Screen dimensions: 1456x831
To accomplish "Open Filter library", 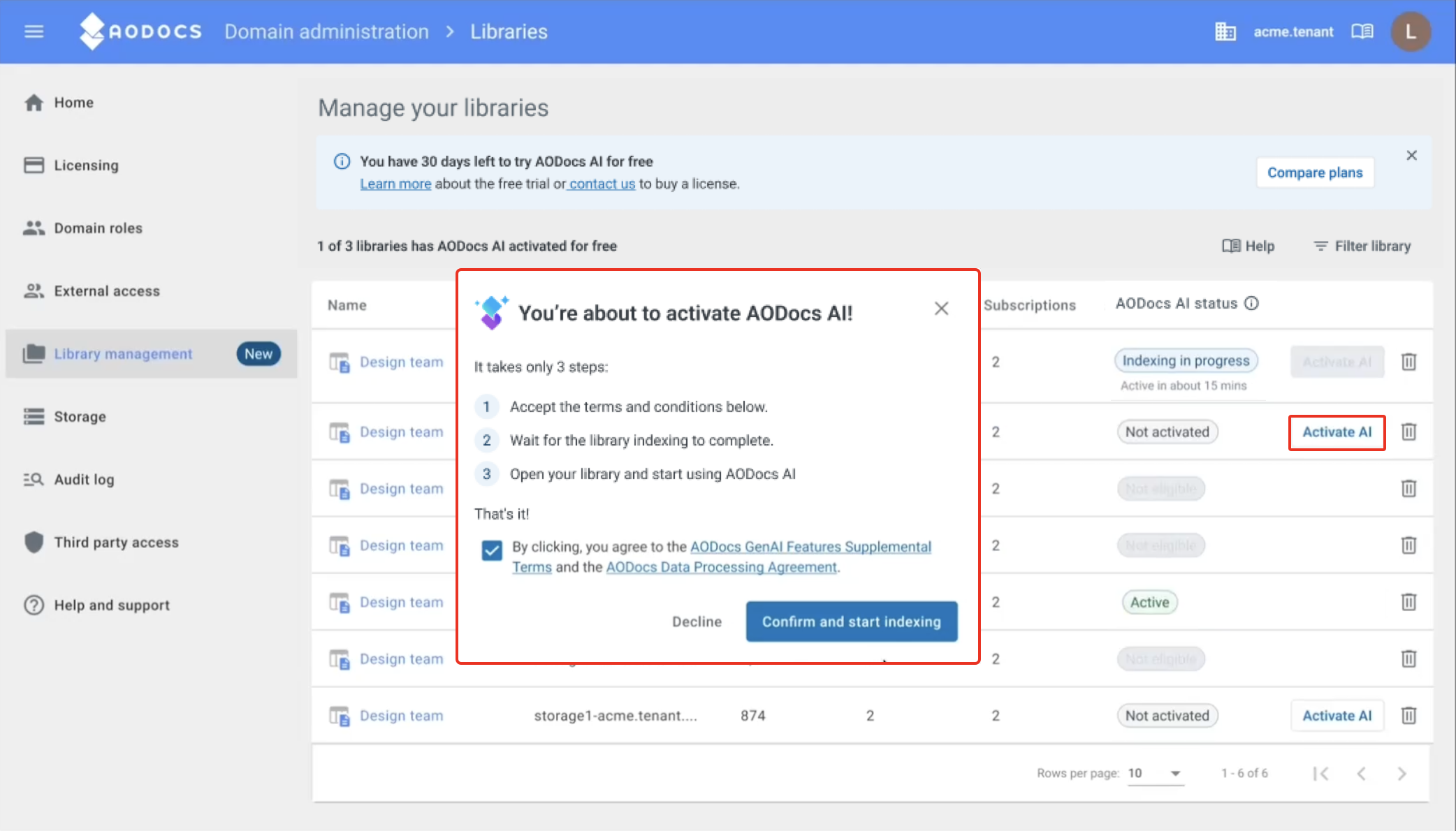I will (x=1362, y=246).
